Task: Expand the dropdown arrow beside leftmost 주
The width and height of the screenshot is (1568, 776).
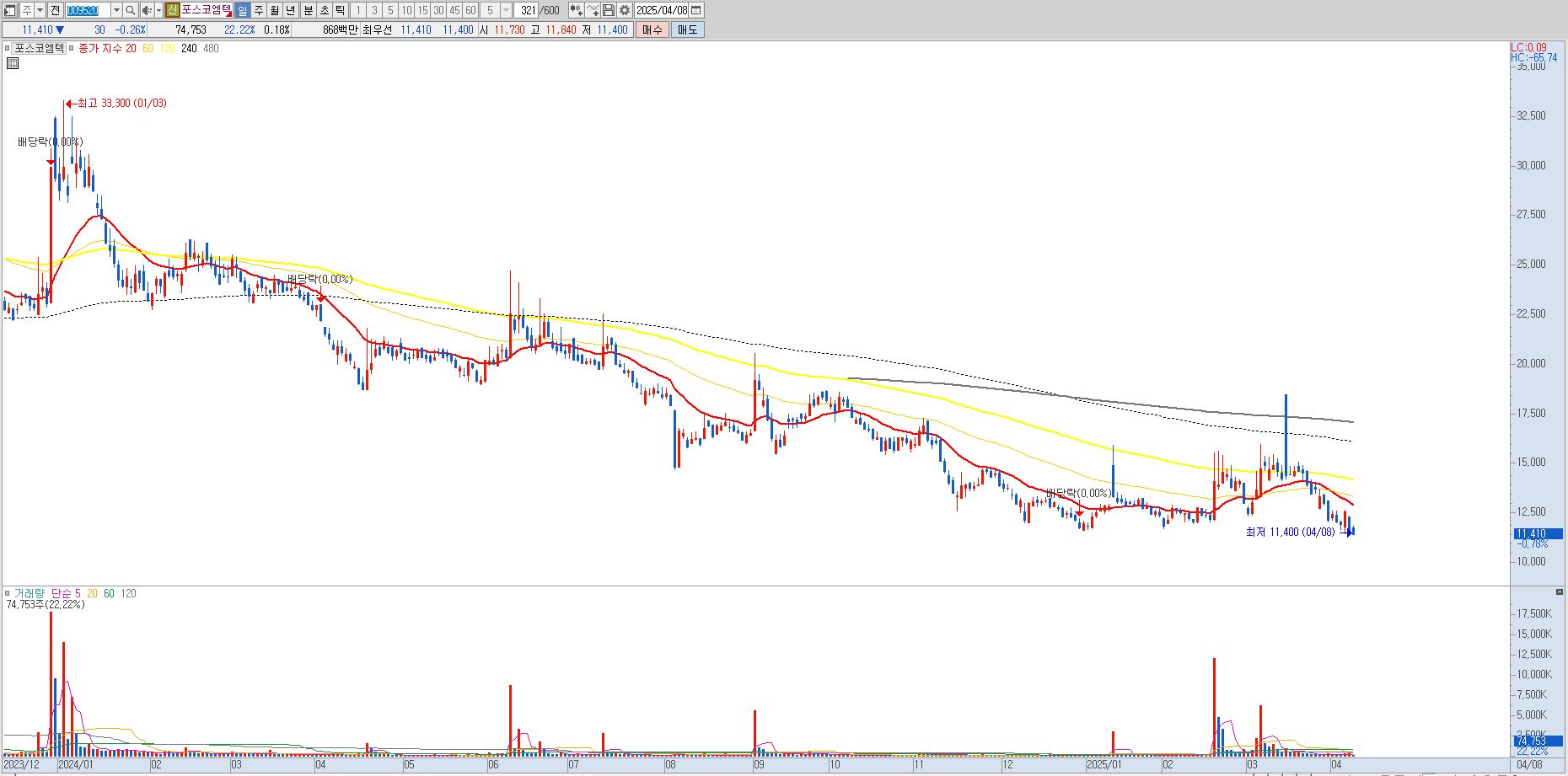Action: (x=40, y=10)
